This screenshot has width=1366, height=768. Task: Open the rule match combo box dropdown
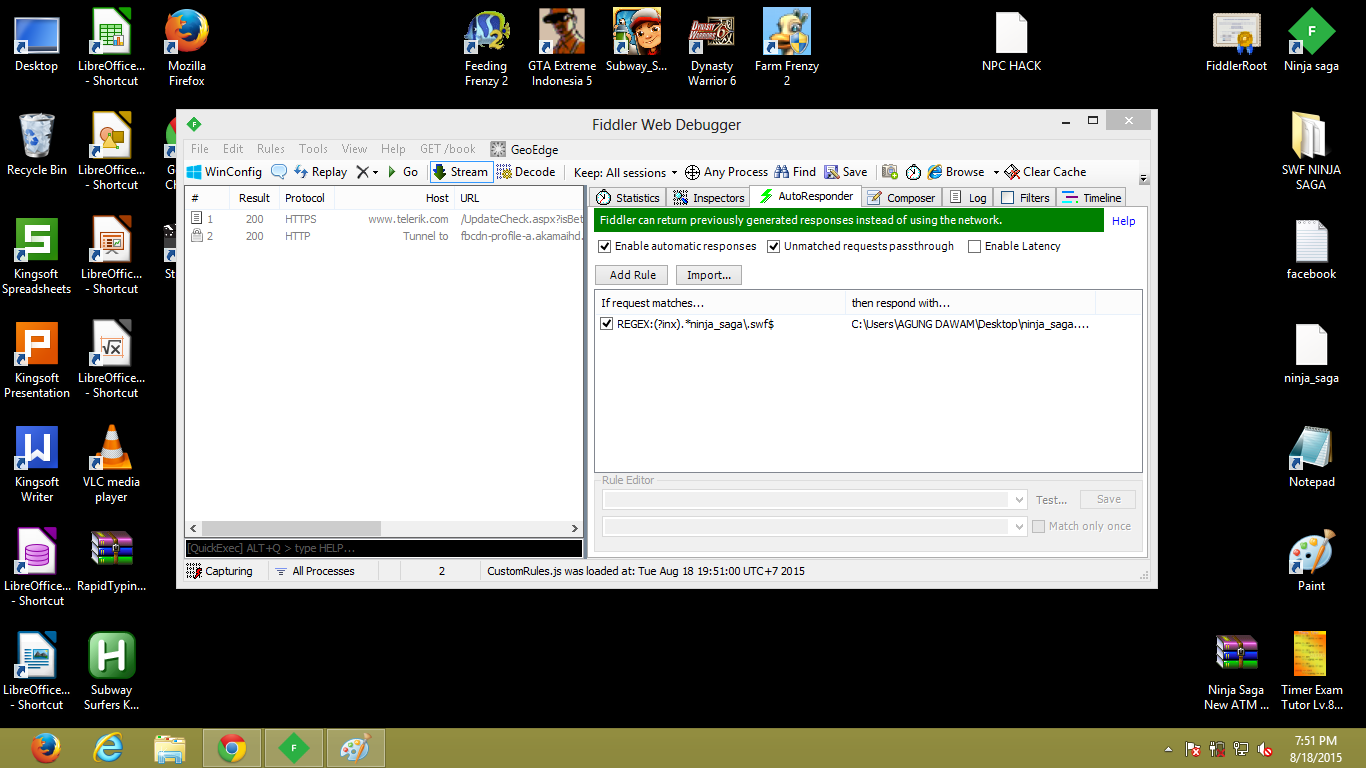point(1019,499)
